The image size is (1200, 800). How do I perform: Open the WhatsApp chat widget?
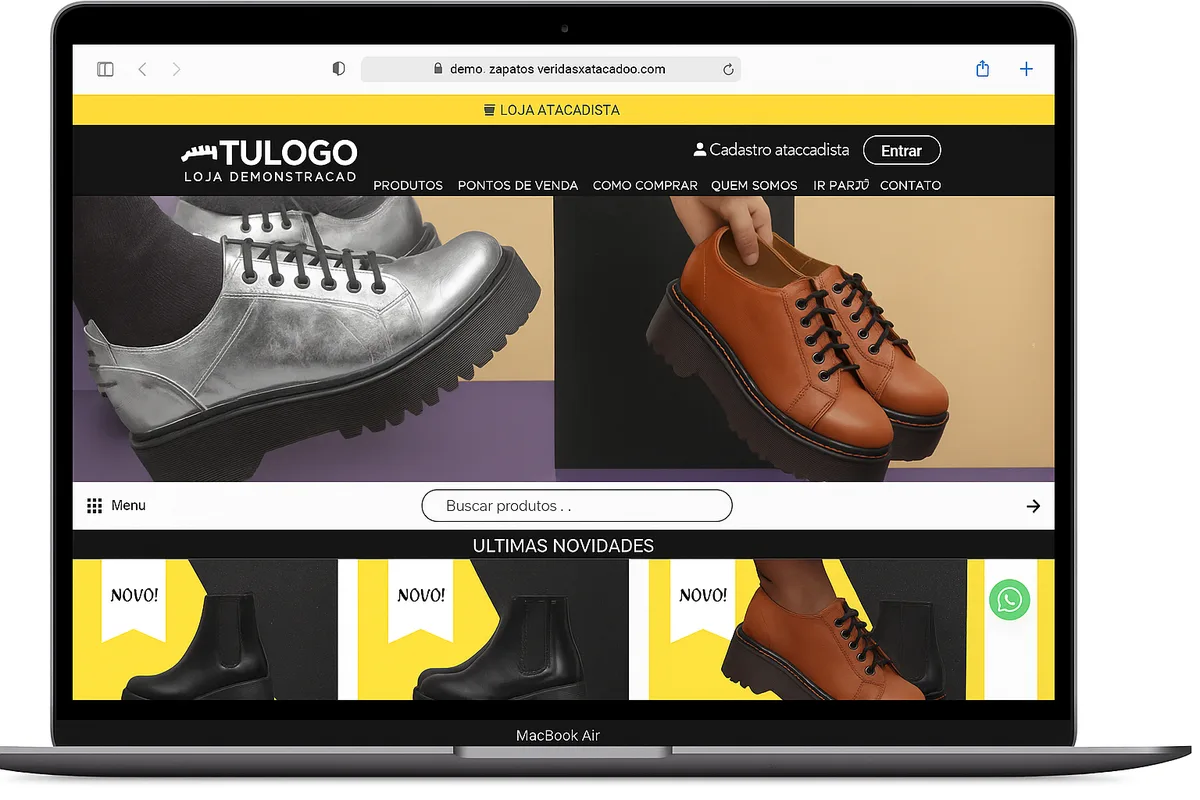pyautogui.click(x=1009, y=600)
